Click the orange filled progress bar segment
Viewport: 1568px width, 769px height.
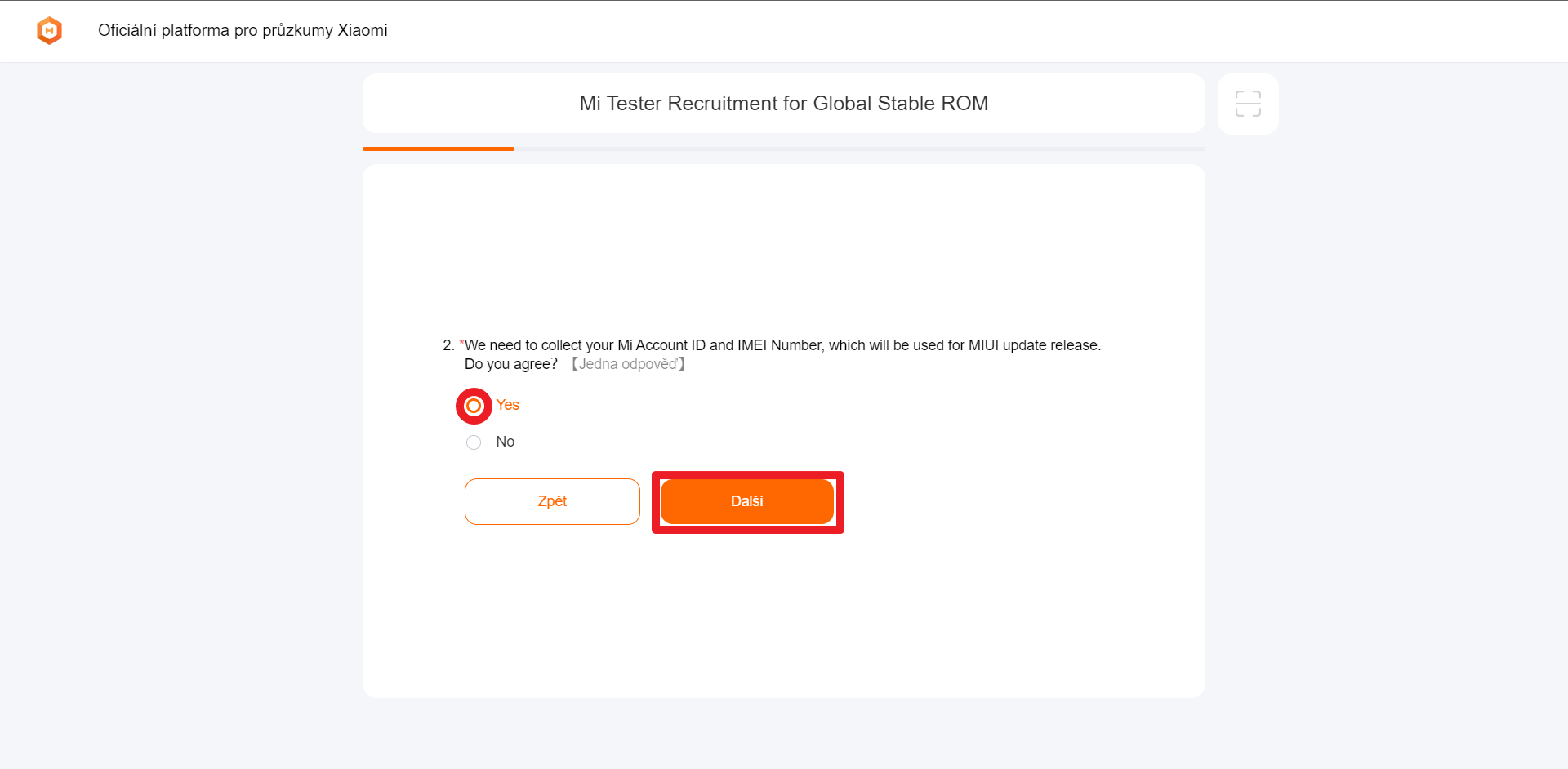439,149
